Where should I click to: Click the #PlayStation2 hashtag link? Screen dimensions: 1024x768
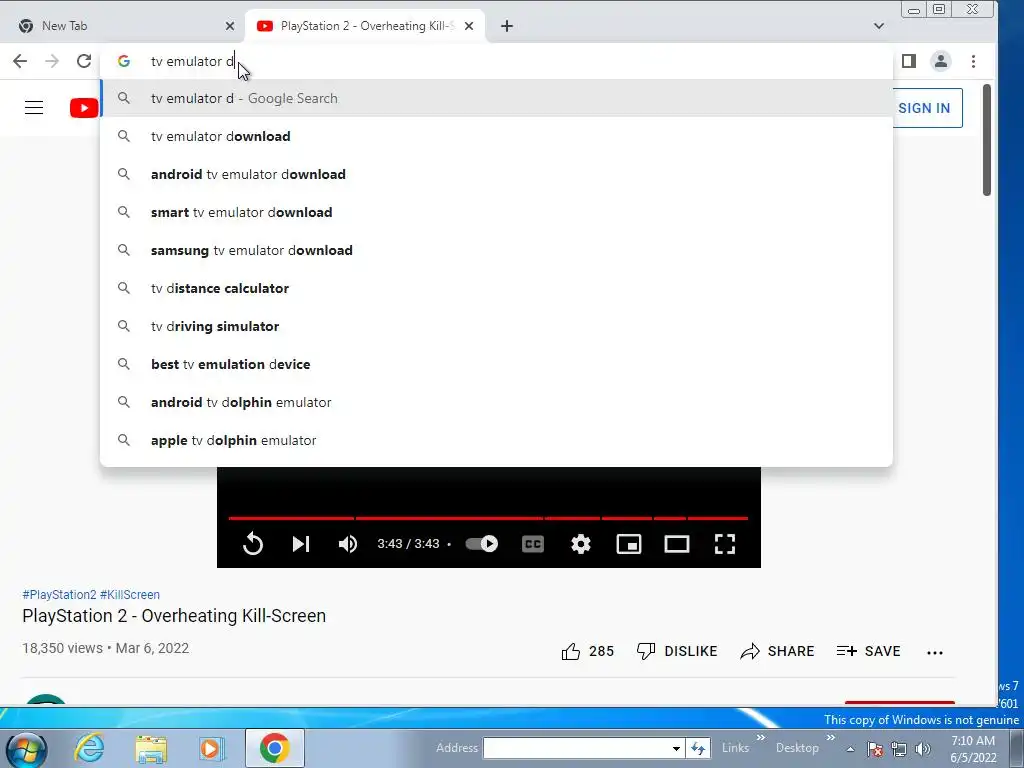click(x=59, y=594)
